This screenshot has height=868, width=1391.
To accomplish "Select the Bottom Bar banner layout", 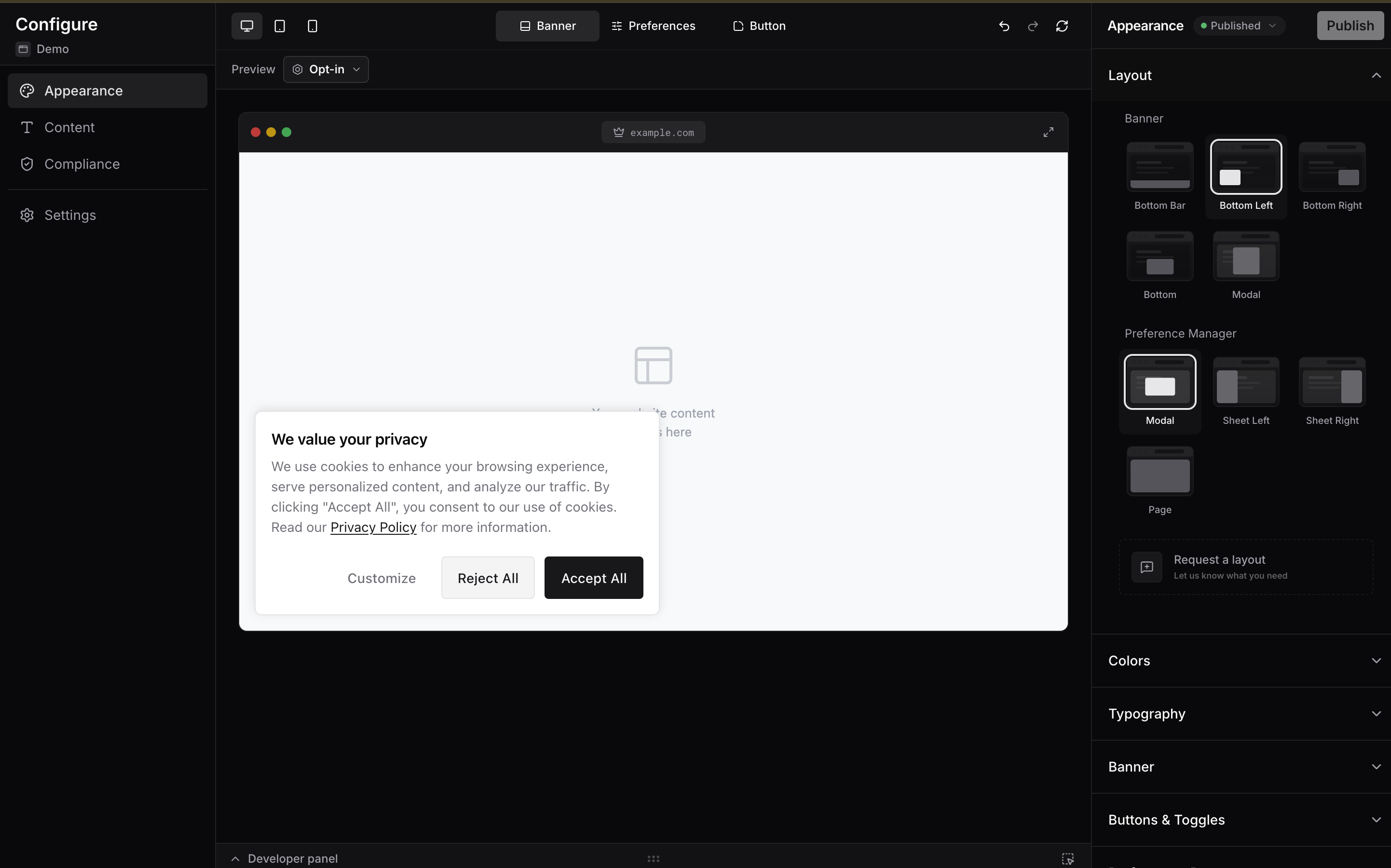I will point(1159,167).
